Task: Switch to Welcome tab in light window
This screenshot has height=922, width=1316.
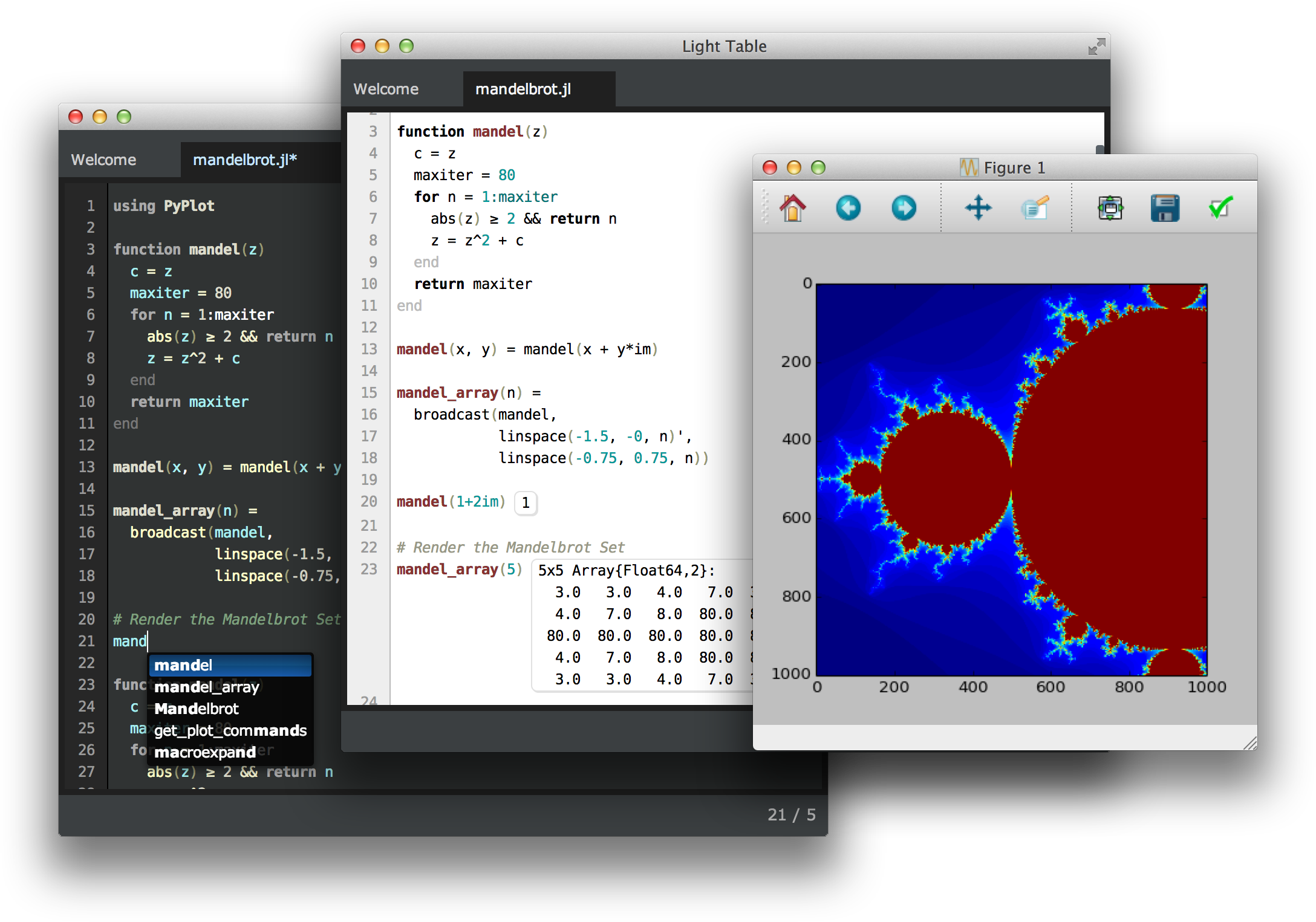Action: point(386,89)
